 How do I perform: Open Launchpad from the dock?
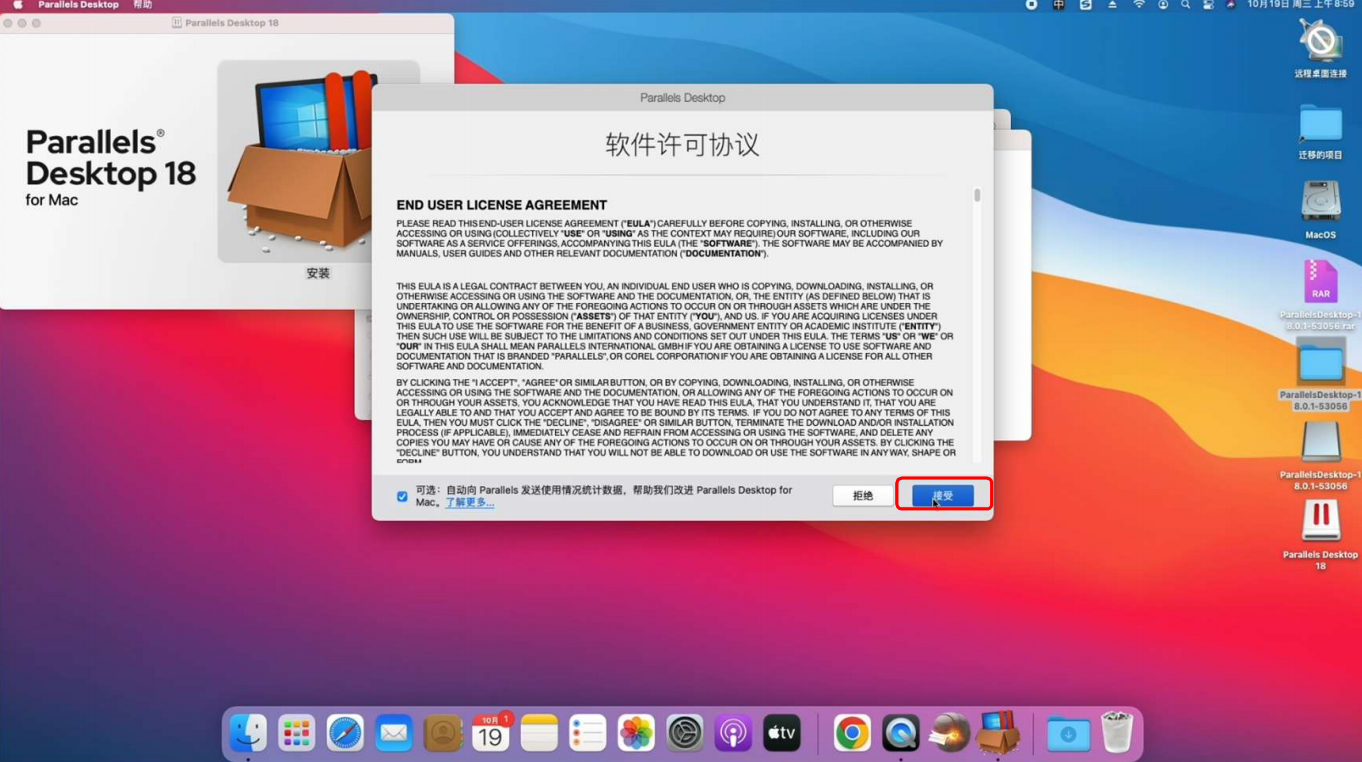(297, 733)
